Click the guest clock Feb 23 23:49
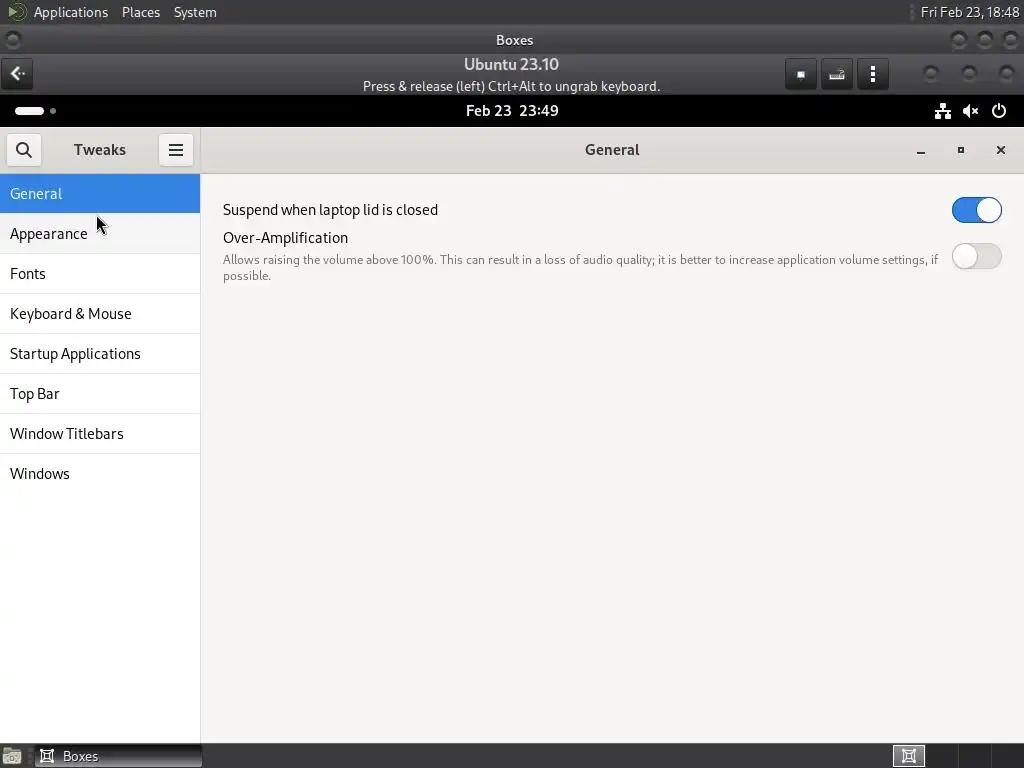1024x768 pixels. point(512,111)
